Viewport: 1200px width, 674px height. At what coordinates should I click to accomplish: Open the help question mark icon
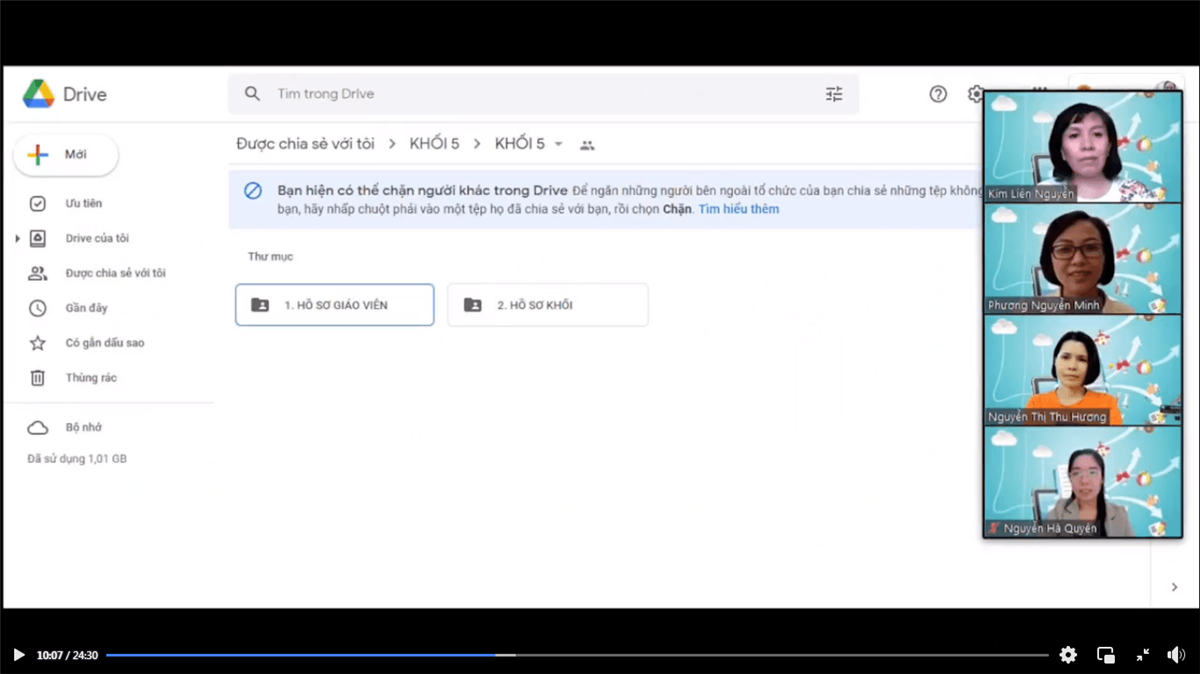pos(938,94)
